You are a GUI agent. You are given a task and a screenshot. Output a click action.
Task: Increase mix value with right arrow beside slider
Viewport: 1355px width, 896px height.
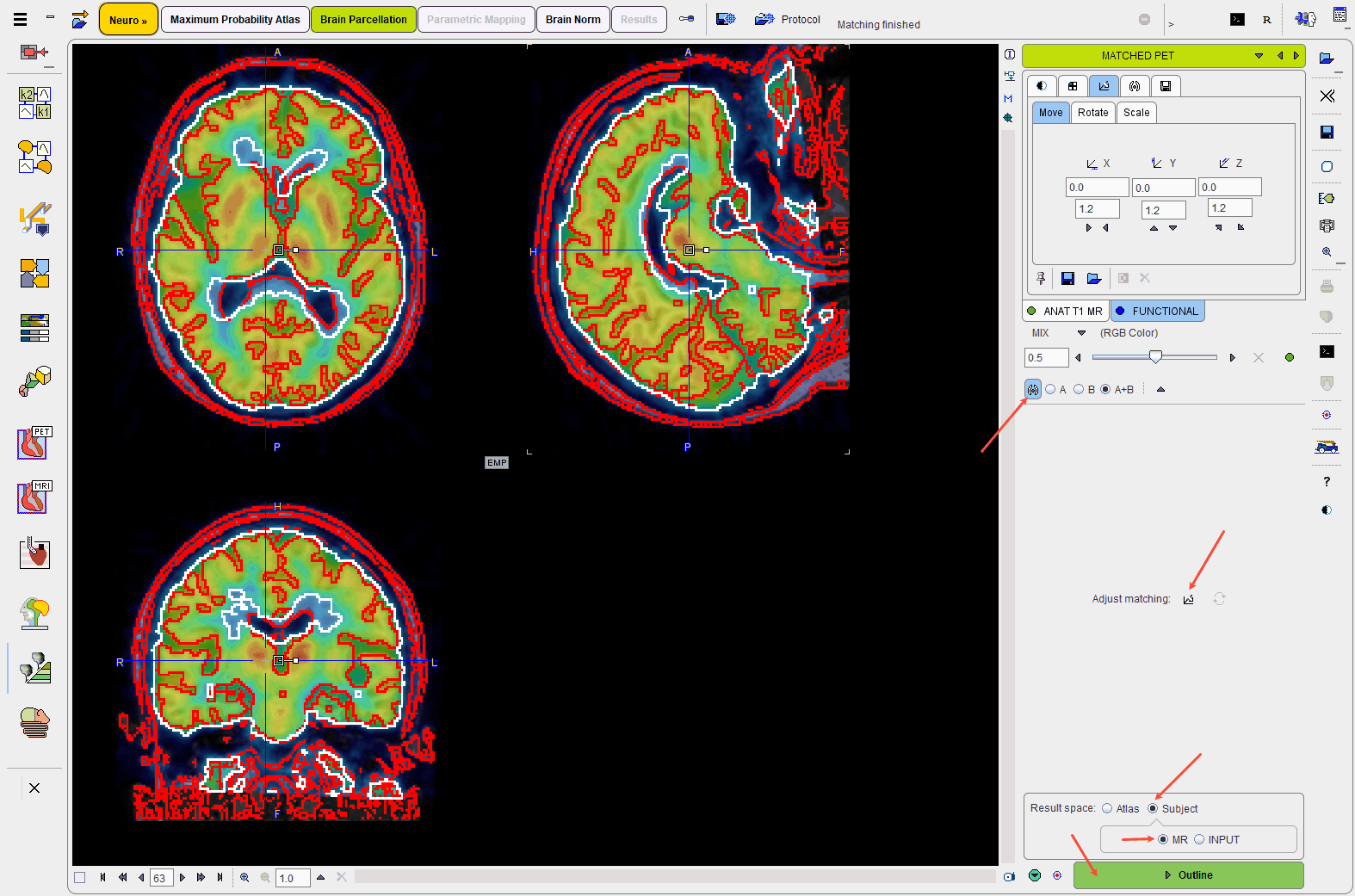[x=1232, y=357]
